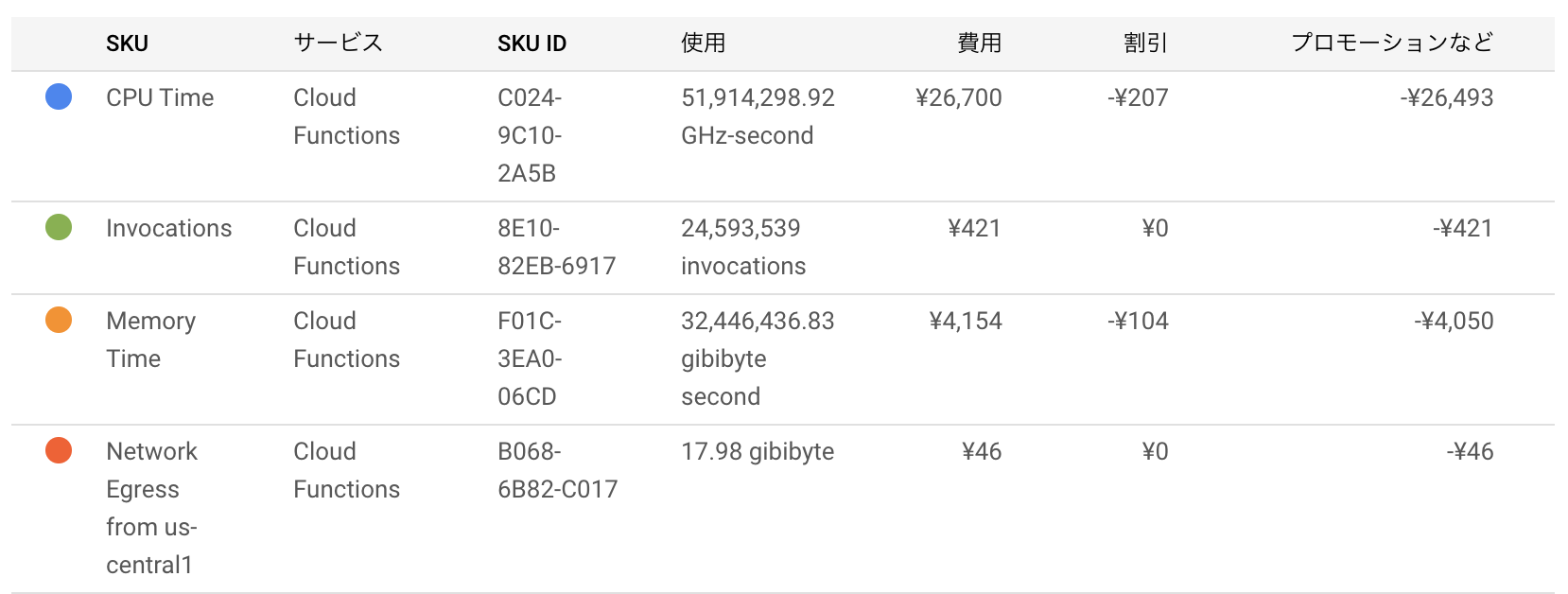1568x594 pixels.
Task: Sort by the プロモーションなど column header
Action: [x=1392, y=43]
